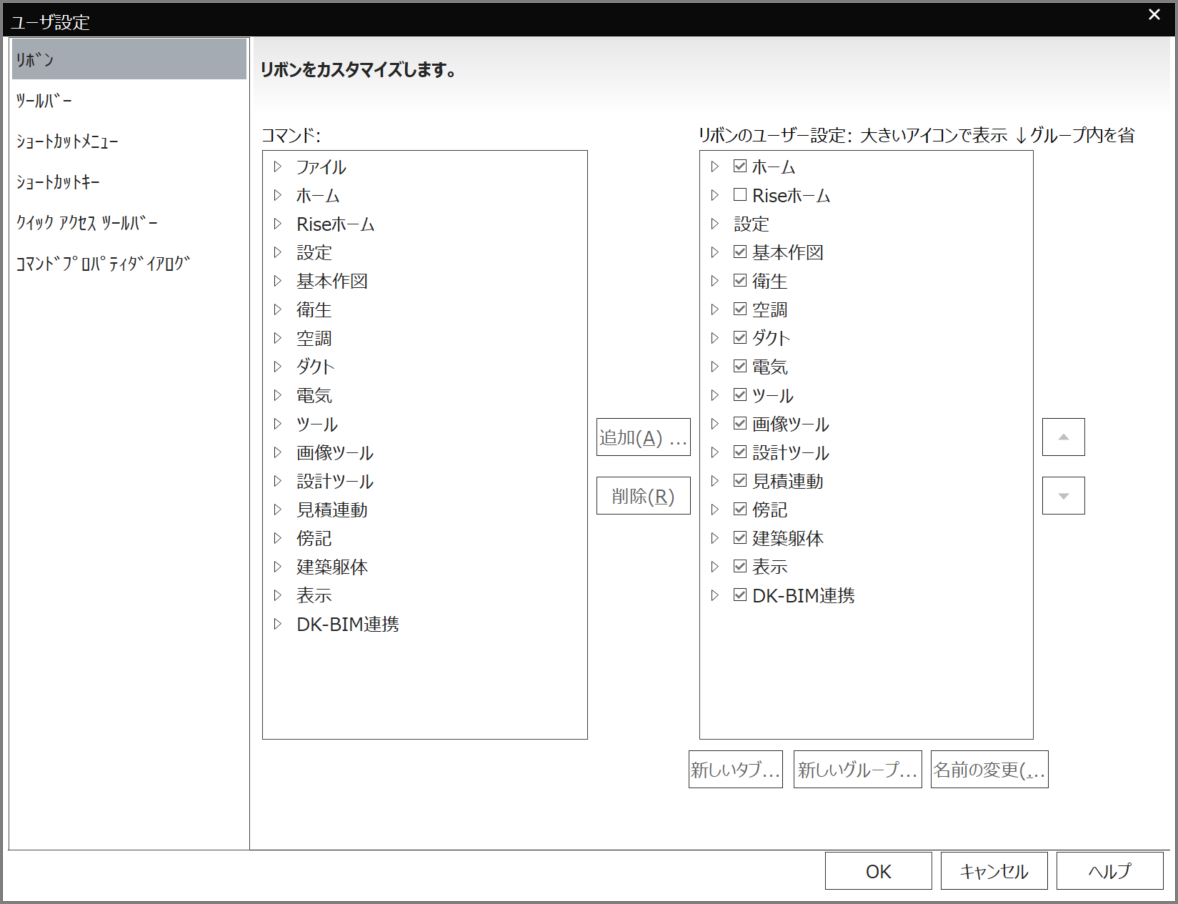Expand ファイル in the command list

278,167
